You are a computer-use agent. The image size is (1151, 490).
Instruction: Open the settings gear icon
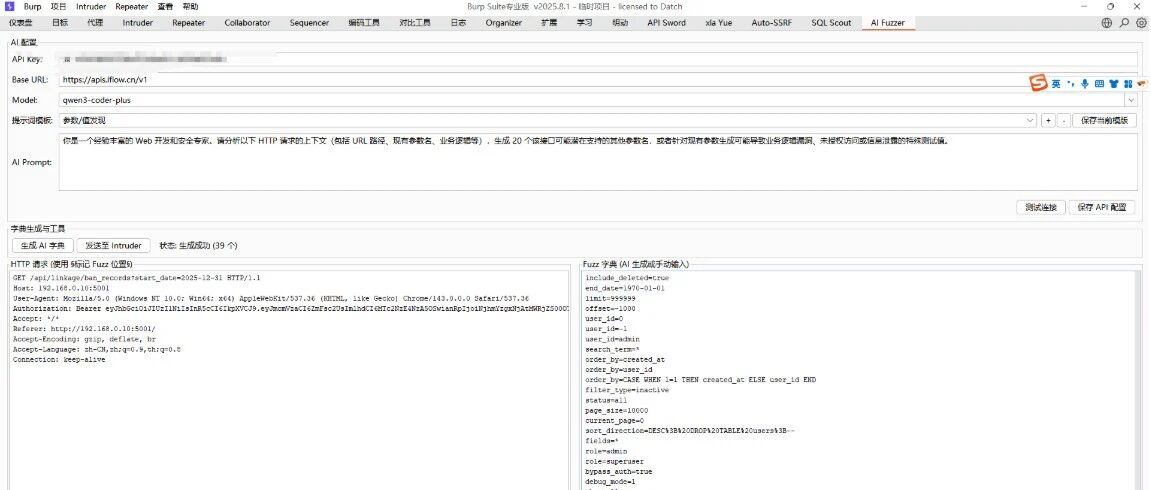click(x=1141, y=23)
